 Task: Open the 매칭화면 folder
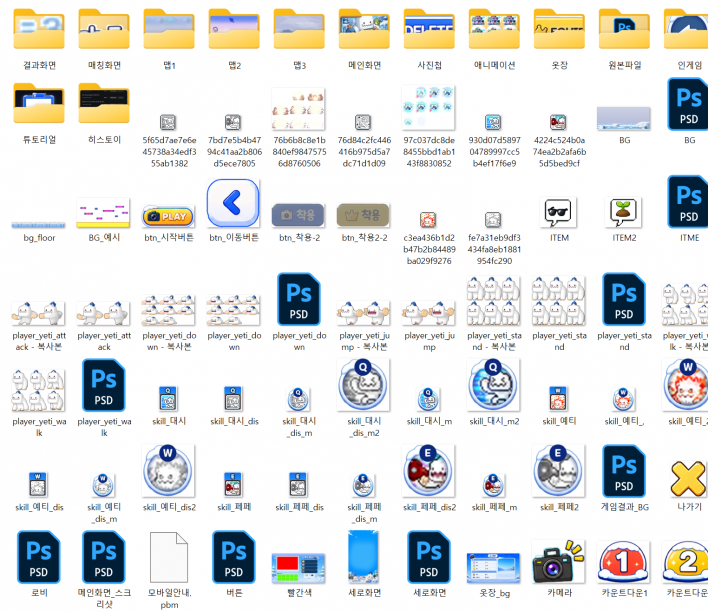click(104, 29)
